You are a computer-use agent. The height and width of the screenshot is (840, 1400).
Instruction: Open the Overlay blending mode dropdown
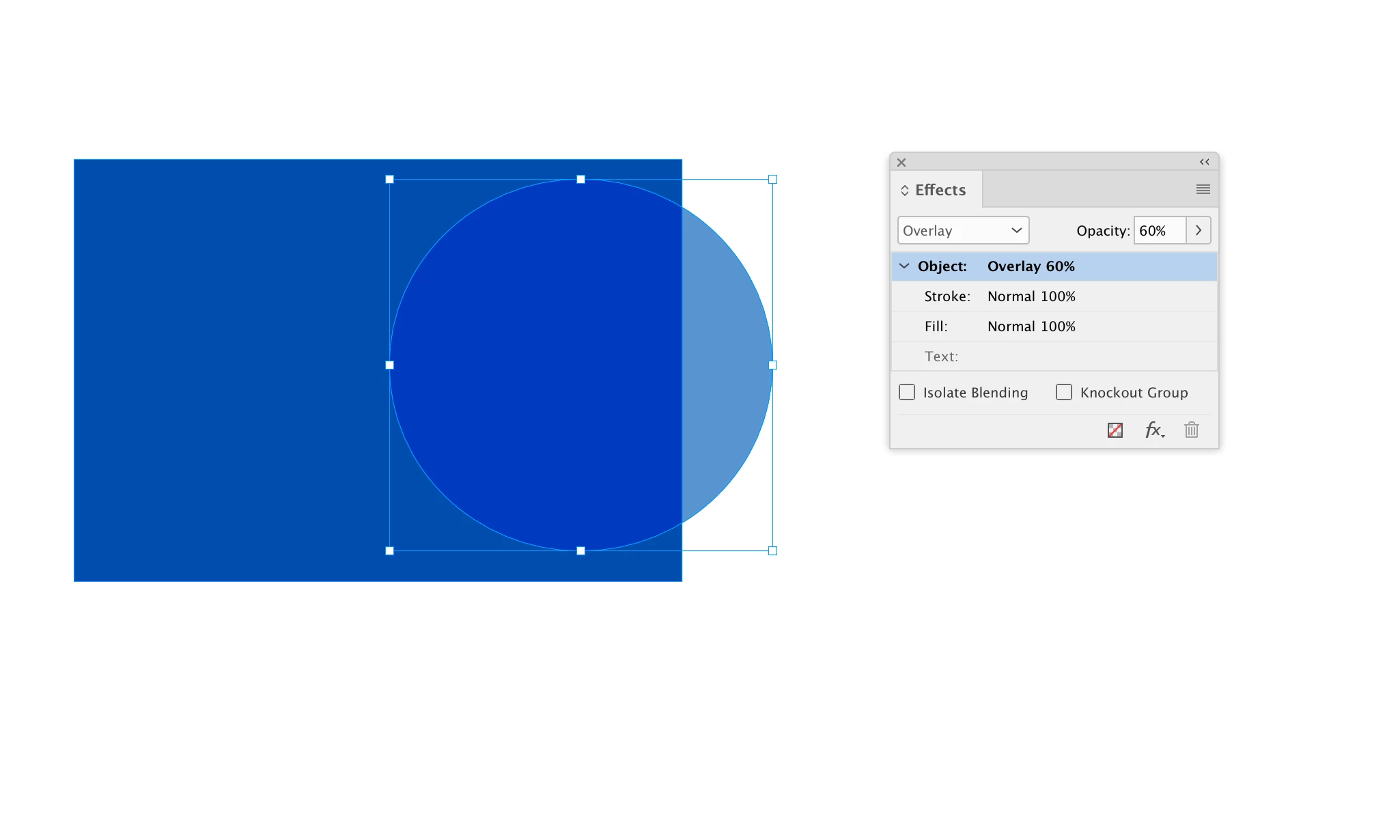point(962,230)
